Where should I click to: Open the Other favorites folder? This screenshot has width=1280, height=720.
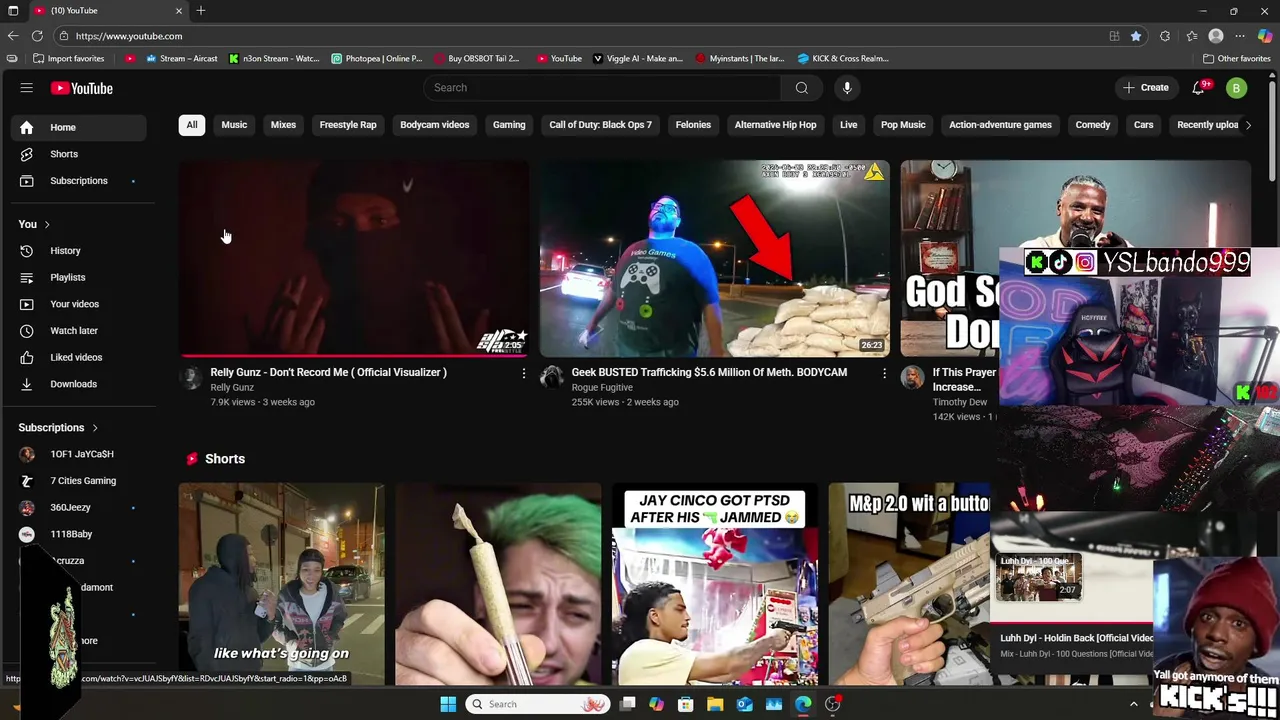coord(1236,59)
